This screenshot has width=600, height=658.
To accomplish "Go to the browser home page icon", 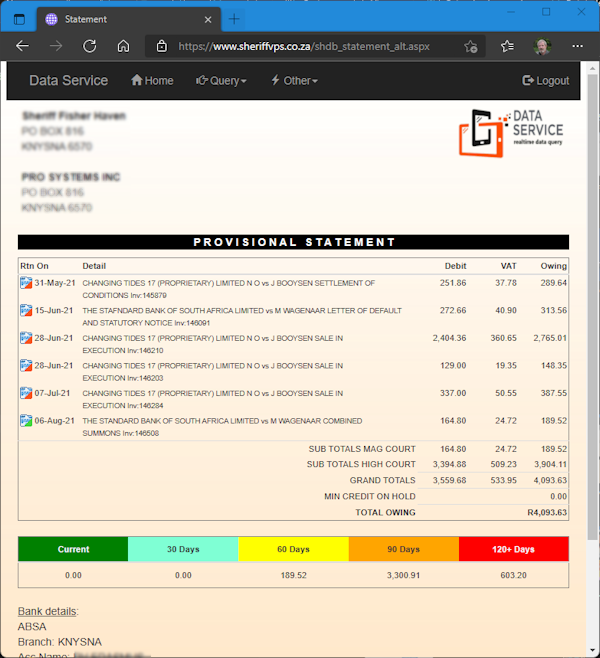I will pyautogui.click(x=123, y=46).
